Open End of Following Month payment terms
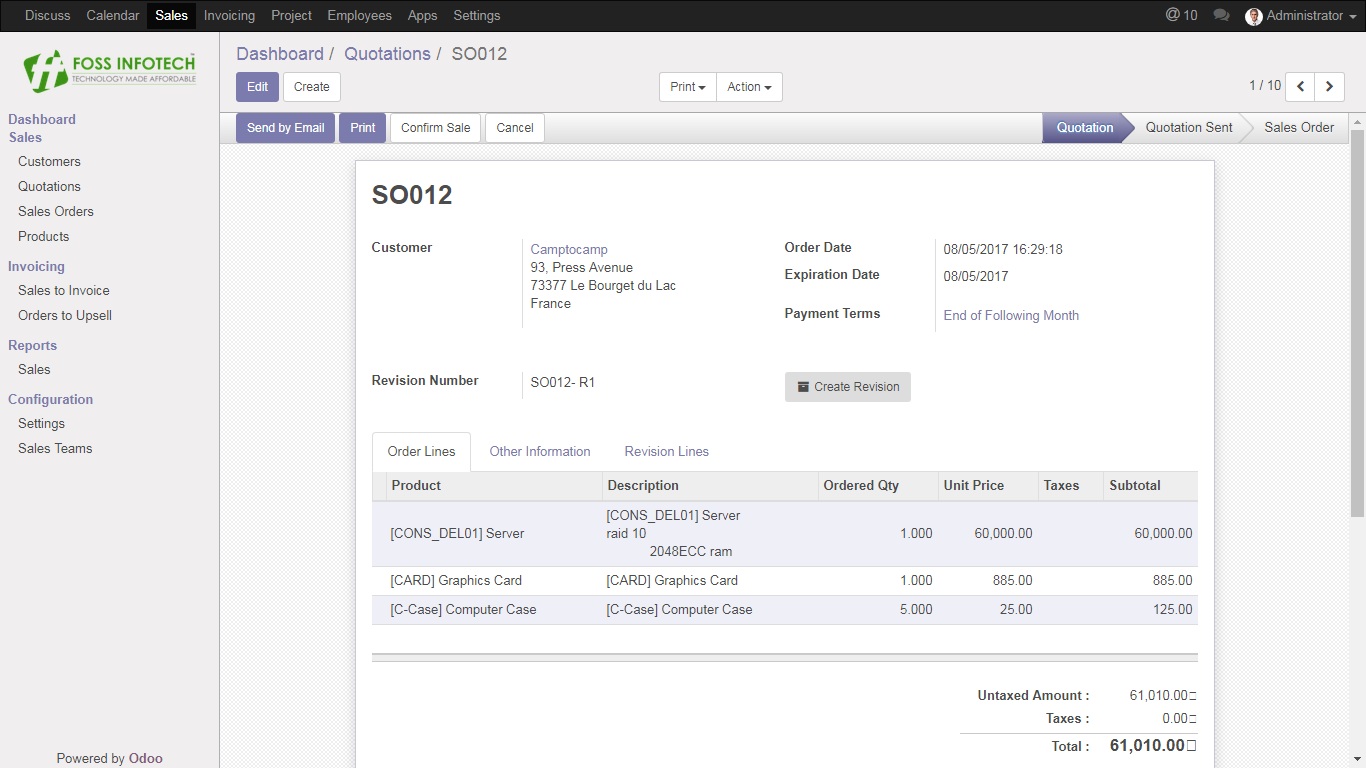 pos(1011,316)
